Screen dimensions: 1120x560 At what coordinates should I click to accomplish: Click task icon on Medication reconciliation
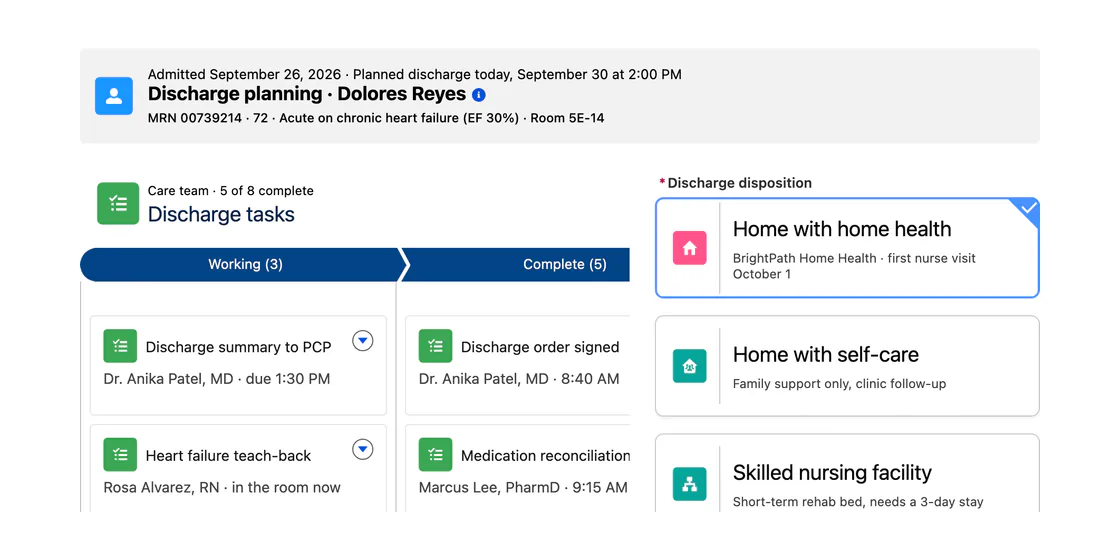coord(435,455)
